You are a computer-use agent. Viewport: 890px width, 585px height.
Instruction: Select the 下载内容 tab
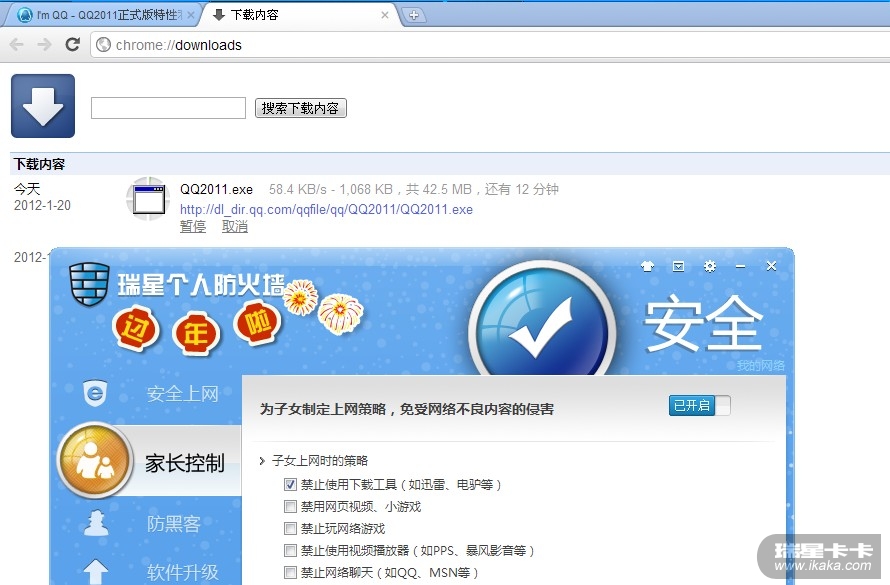click(x=301, y=15)
